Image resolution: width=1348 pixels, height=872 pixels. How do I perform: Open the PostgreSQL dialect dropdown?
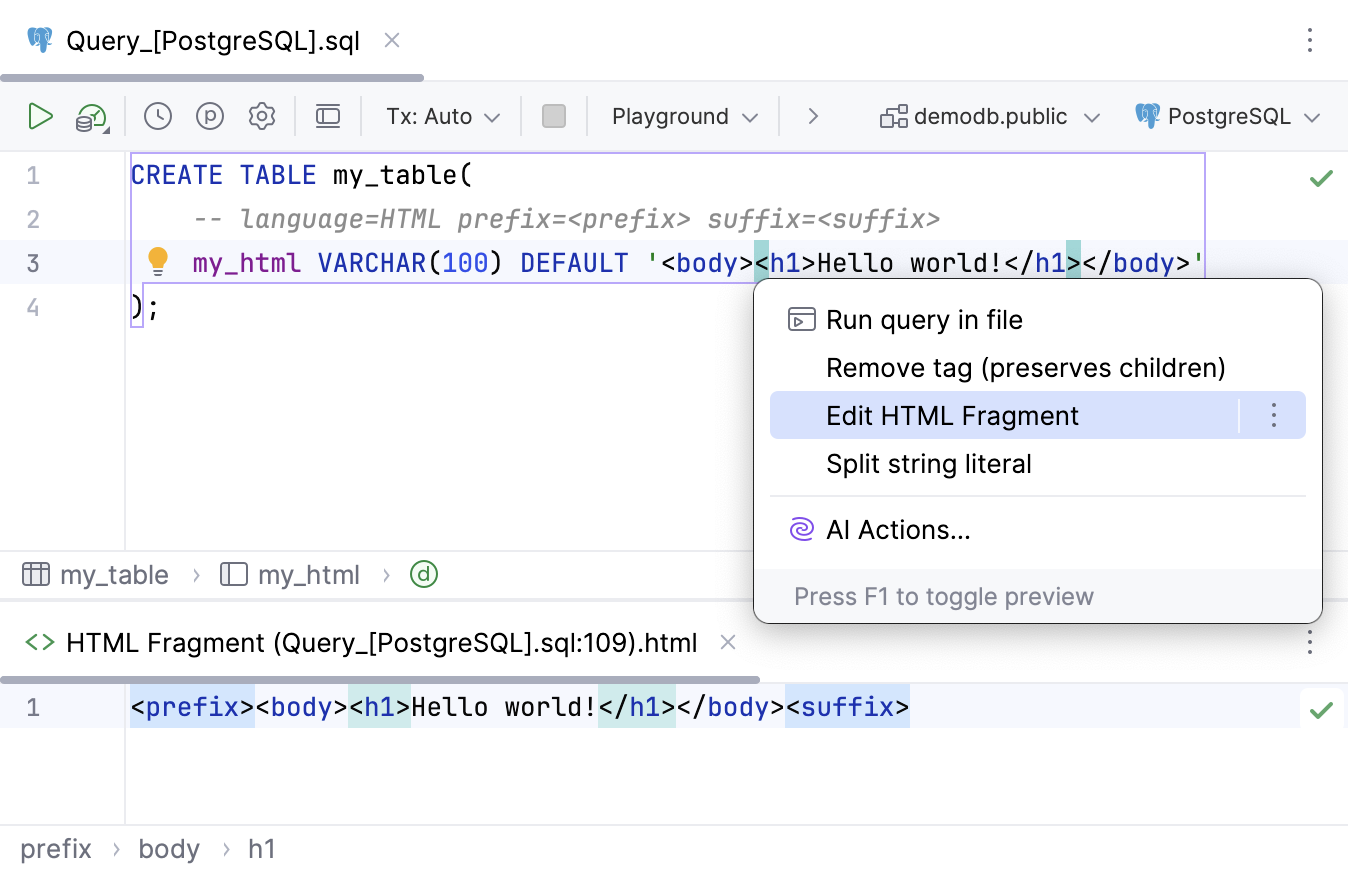(1228, 116)
